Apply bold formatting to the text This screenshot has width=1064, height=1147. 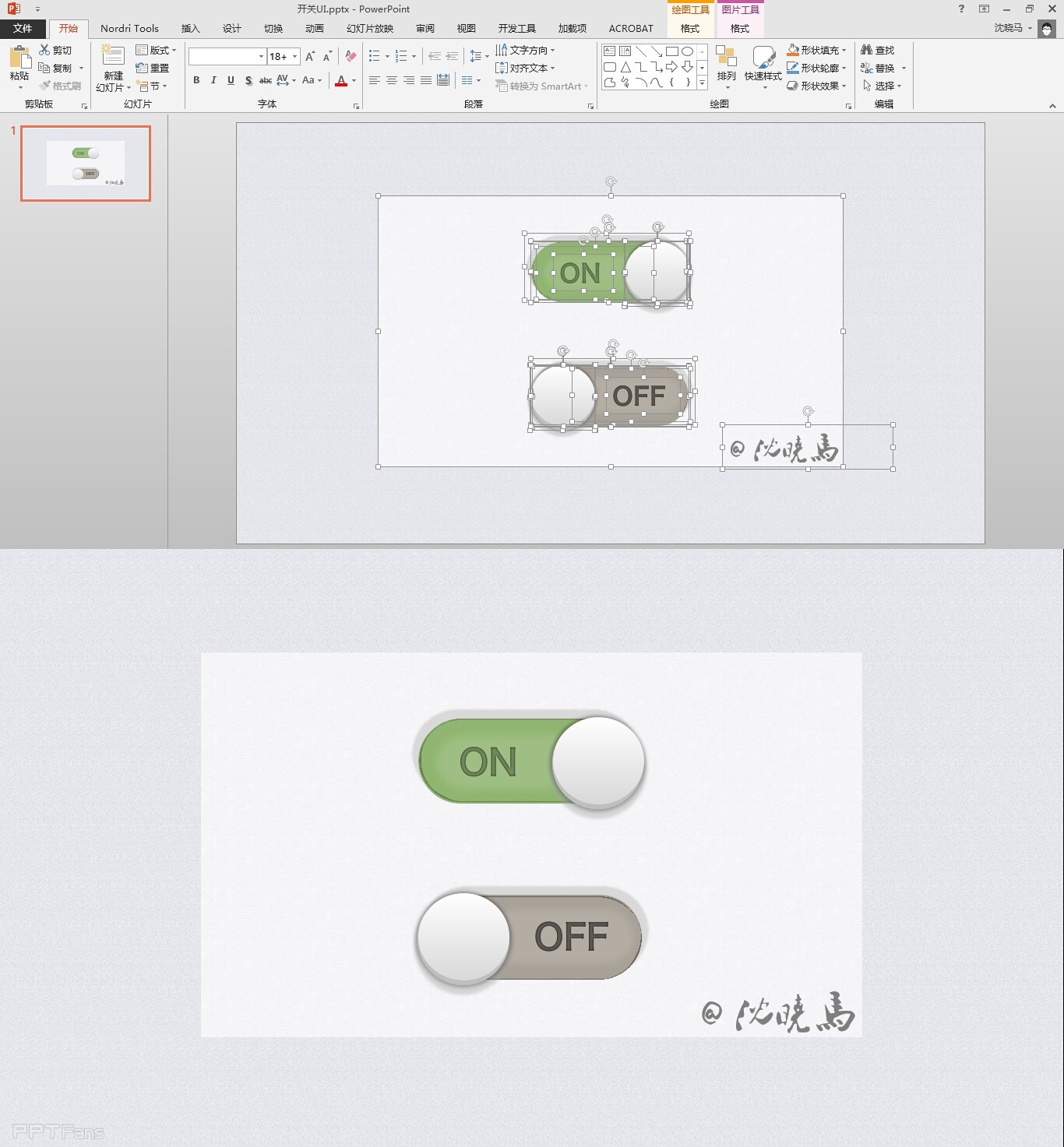tap(196, 80)
